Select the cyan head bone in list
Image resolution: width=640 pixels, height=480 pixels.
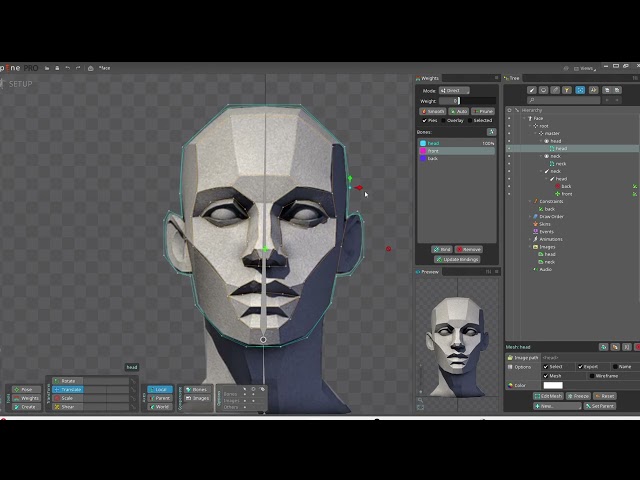click(457, 143)
